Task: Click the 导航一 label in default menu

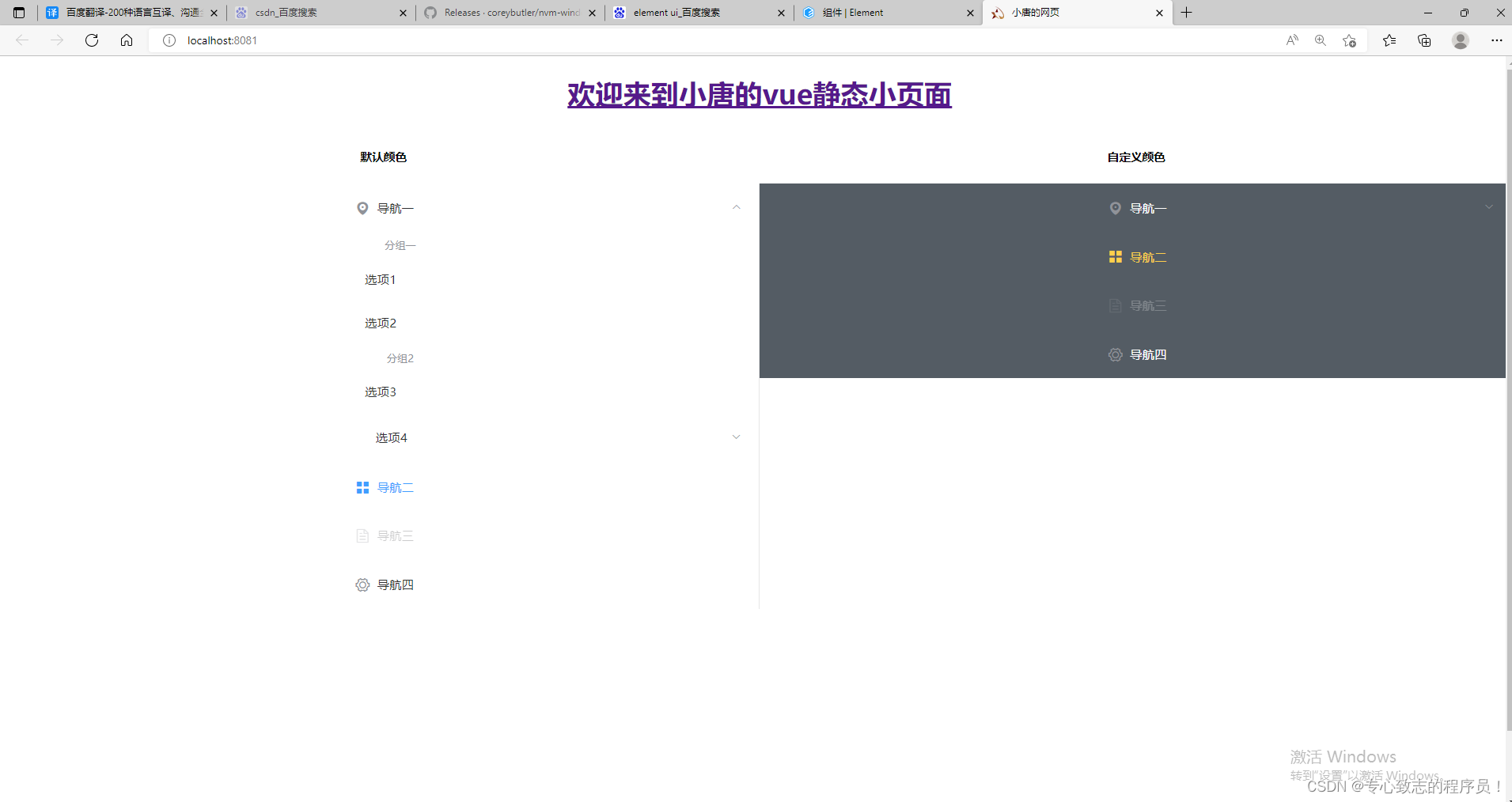Action: coord(396,209)
